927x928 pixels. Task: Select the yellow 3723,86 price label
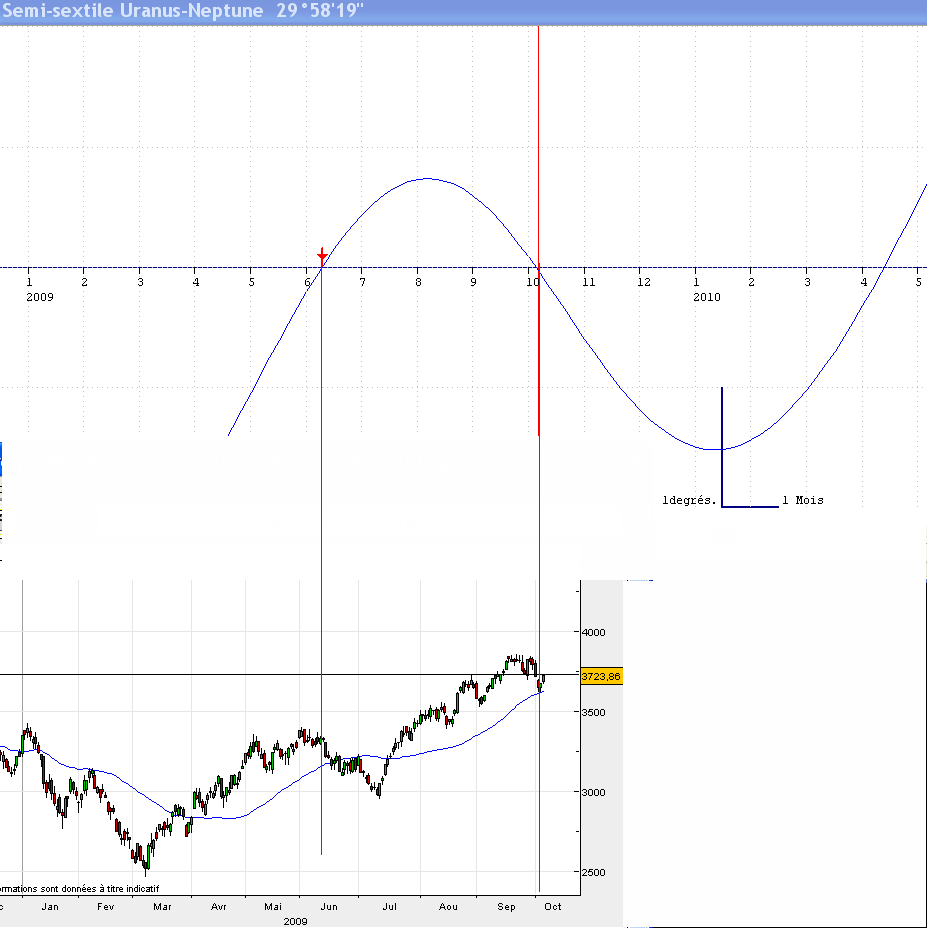coord(601,676)
